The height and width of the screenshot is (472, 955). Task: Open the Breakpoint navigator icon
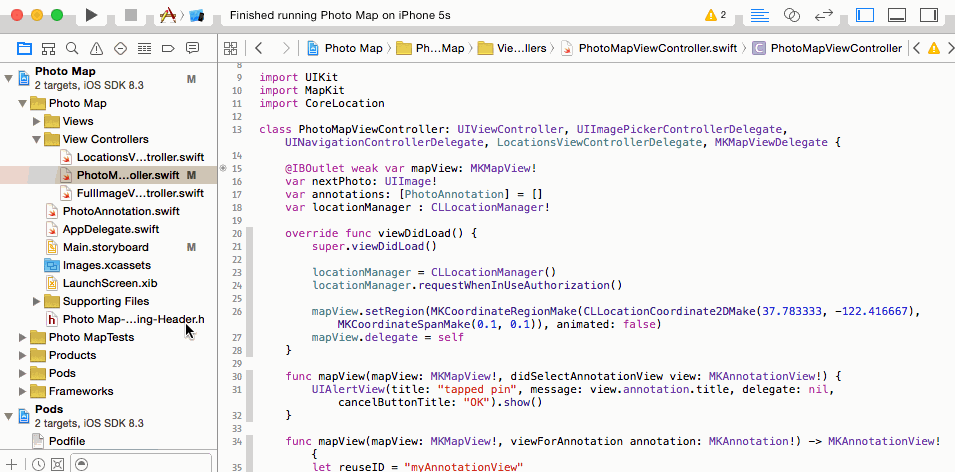coord(169,48)
